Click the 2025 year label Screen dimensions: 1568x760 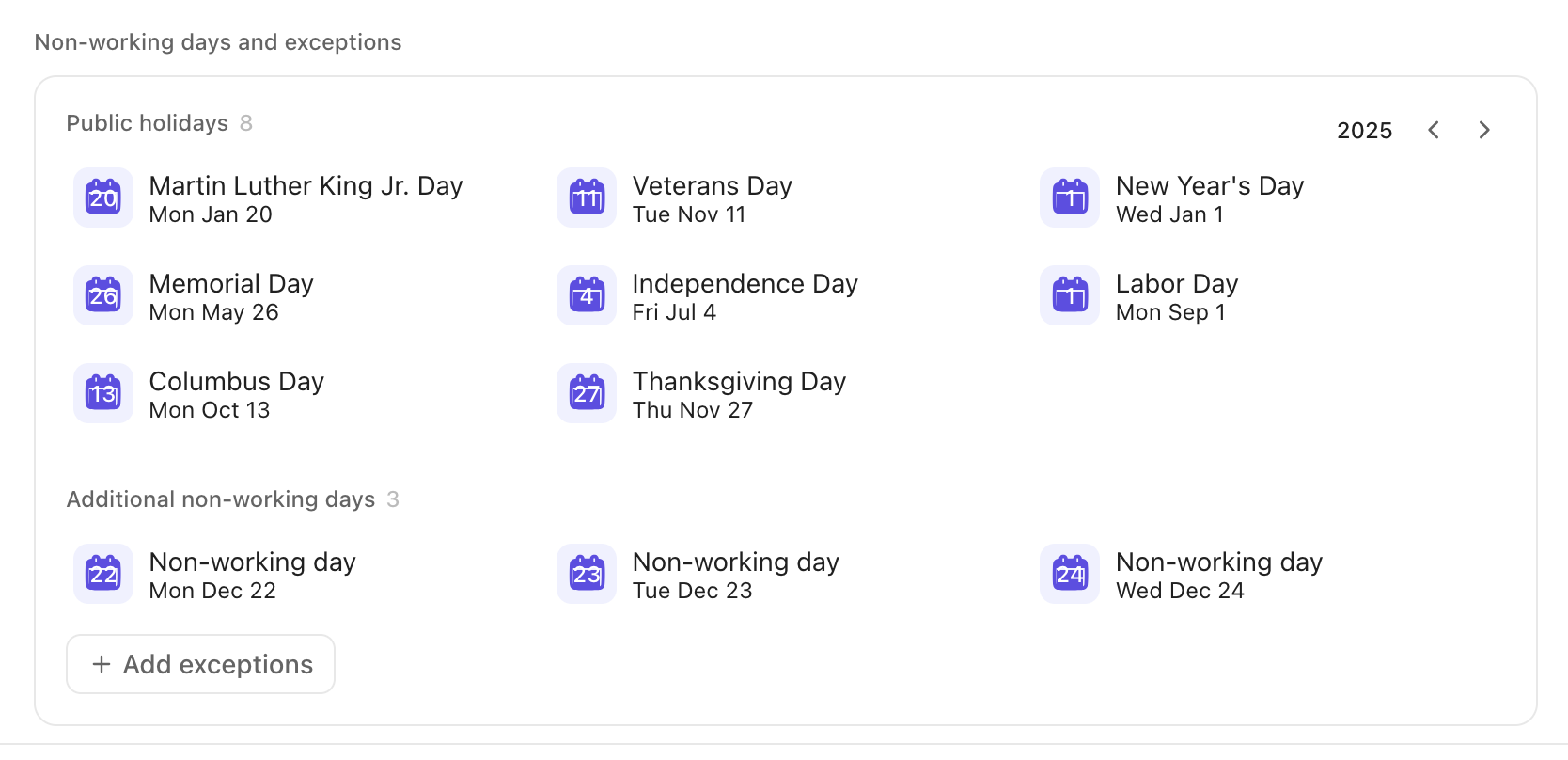coord(1364,131)
